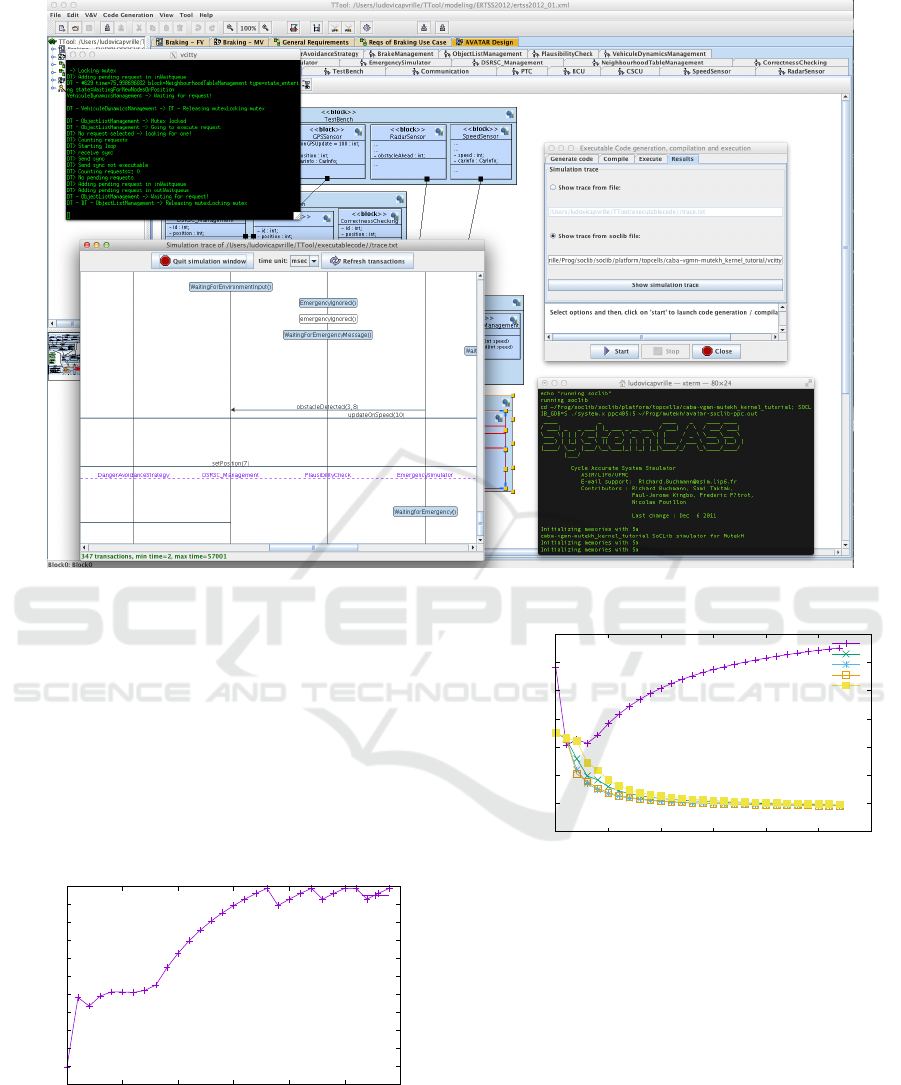
Task: Click gear icon on the TestBench block
Action: (508, 116)
